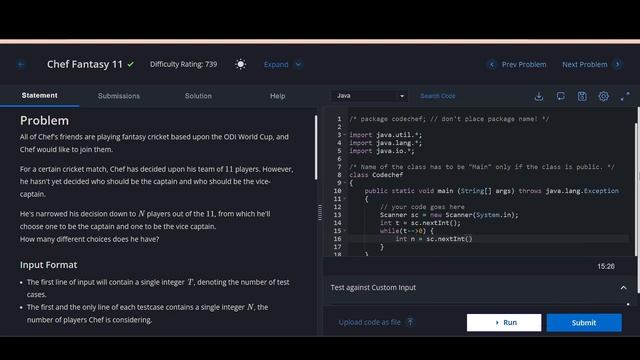
Task: Submit the solution
Action: click(x=584, y=322)
